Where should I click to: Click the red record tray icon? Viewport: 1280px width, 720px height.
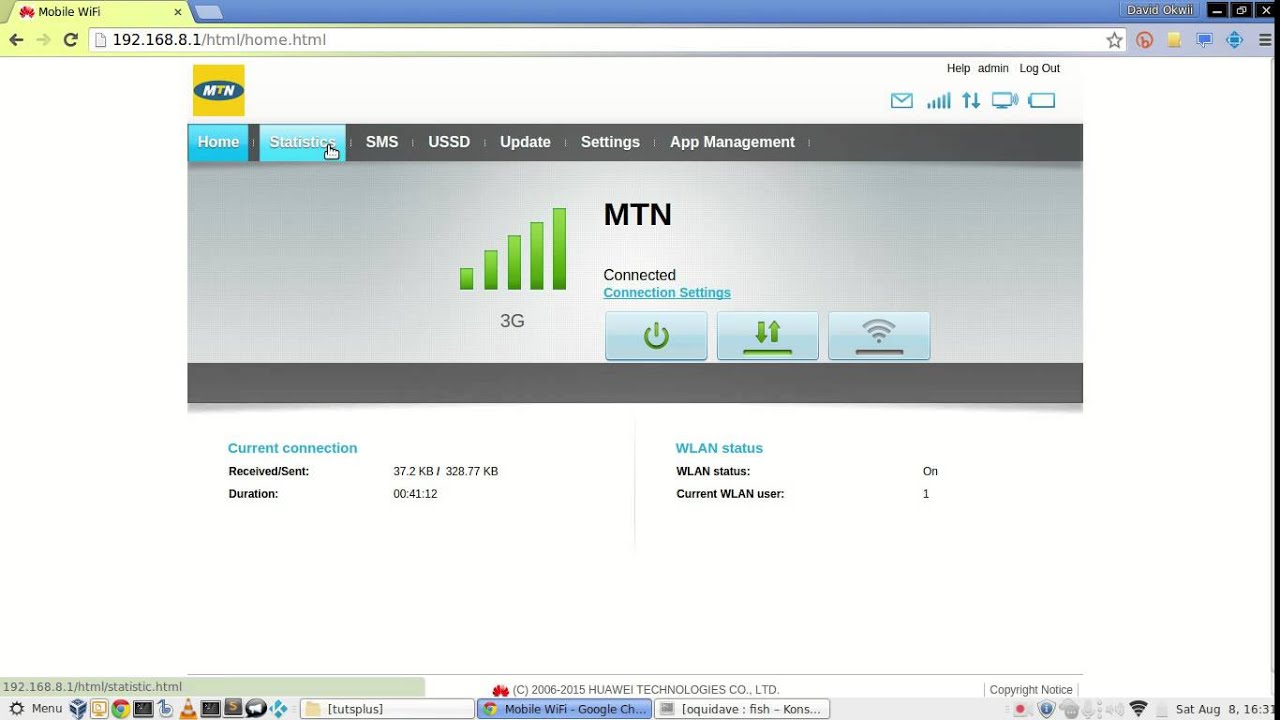click(x=1021, y=709)
